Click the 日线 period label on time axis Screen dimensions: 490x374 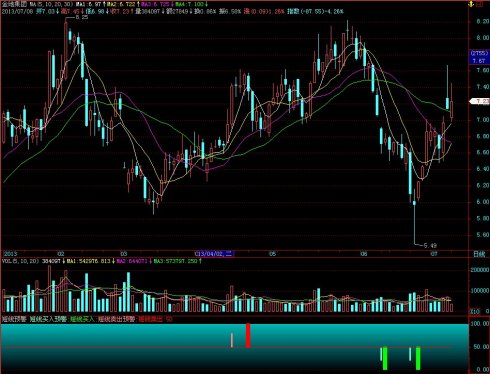(479, 254)
